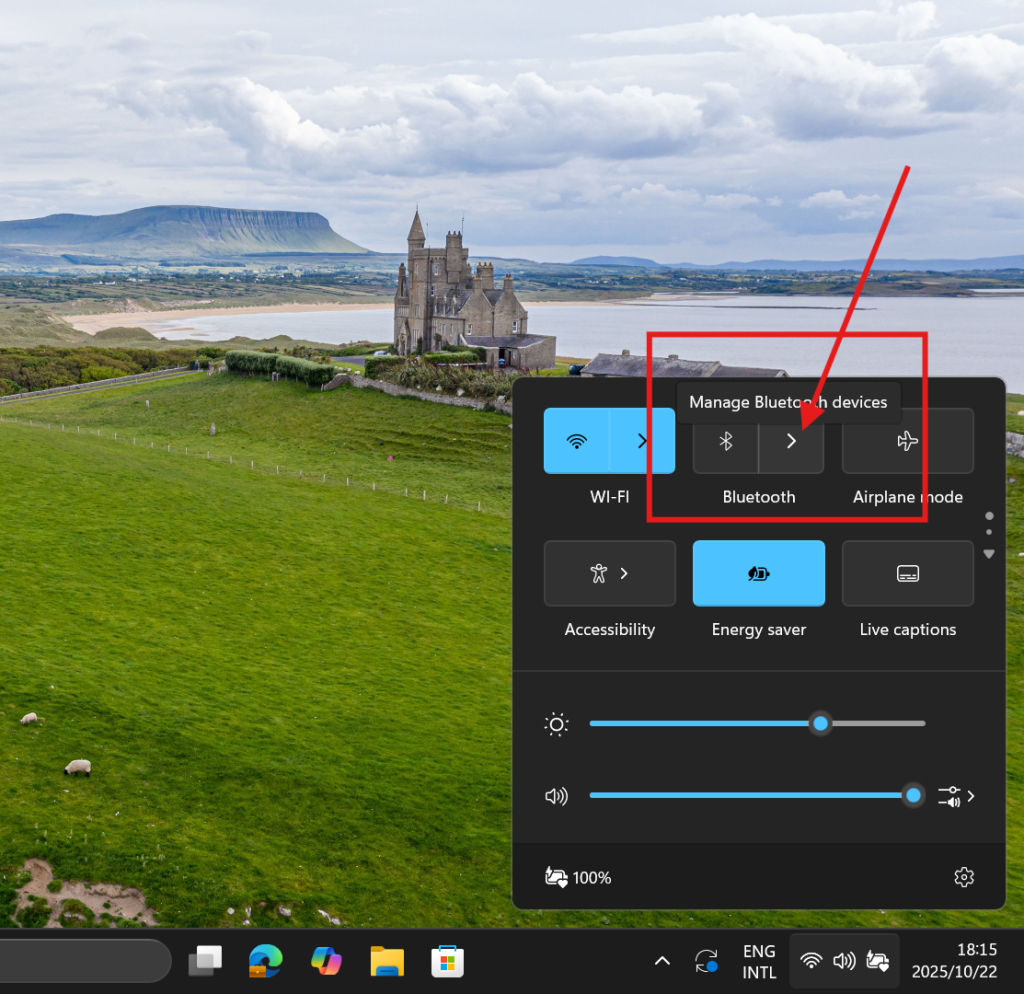Image resolution: width=1024 pixels, height=994 pixels.
Task: Open File Explorer from the taskbar
Action: 386,961
